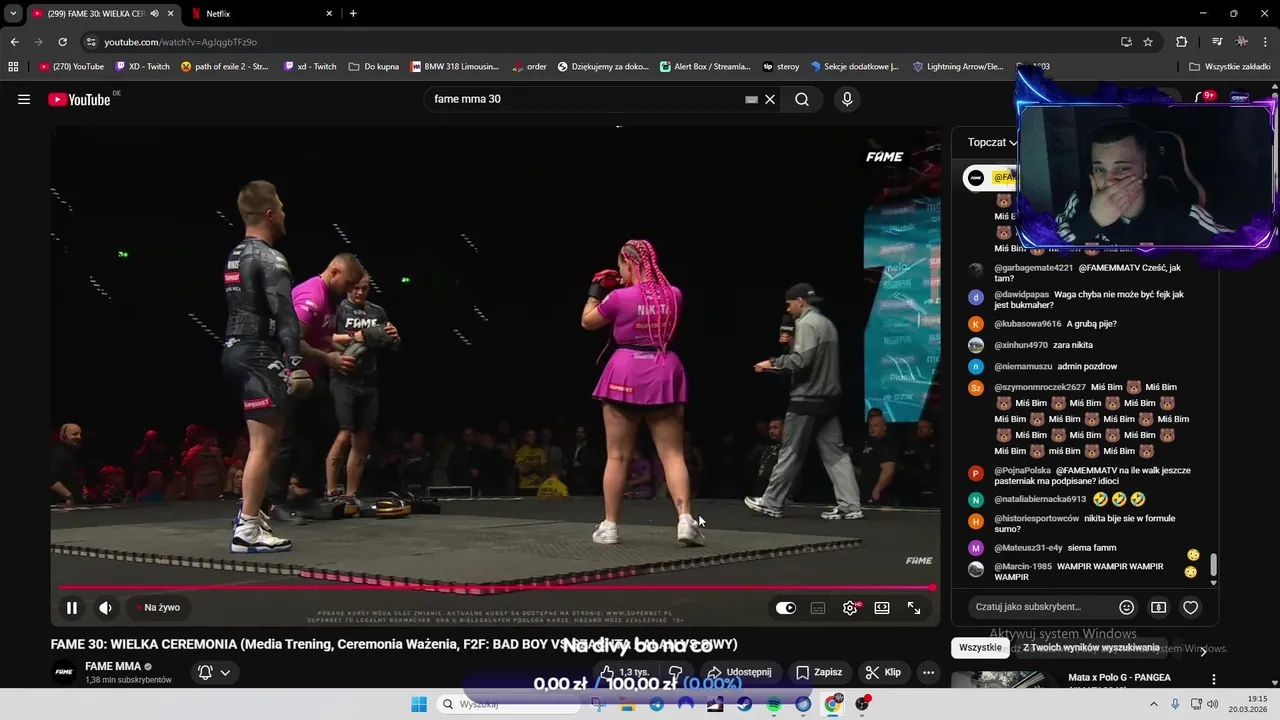Screen dimensions: 1280x720
Task: Open the 'XD - Twitch' bookmark
Action: [x=142, y=67]
